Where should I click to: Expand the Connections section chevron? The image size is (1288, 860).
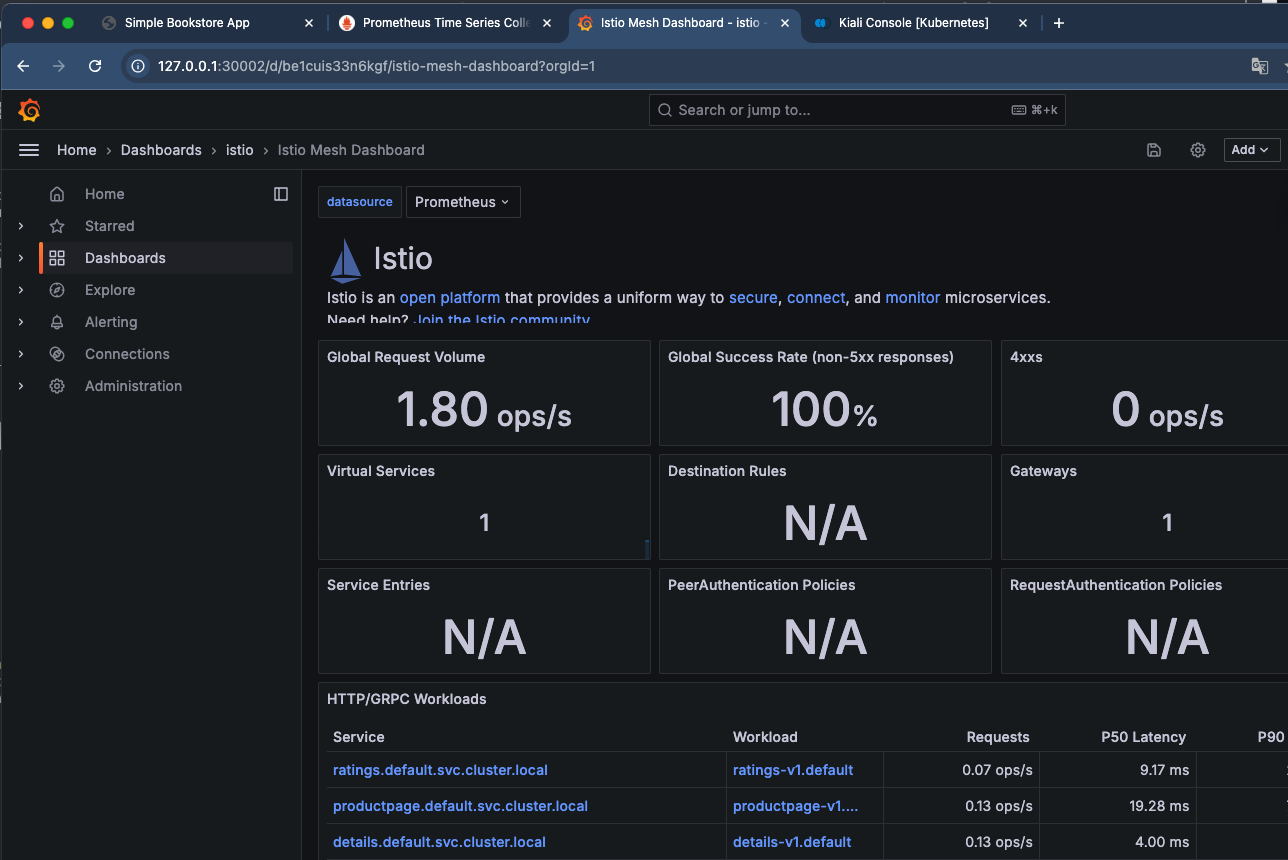21,354
